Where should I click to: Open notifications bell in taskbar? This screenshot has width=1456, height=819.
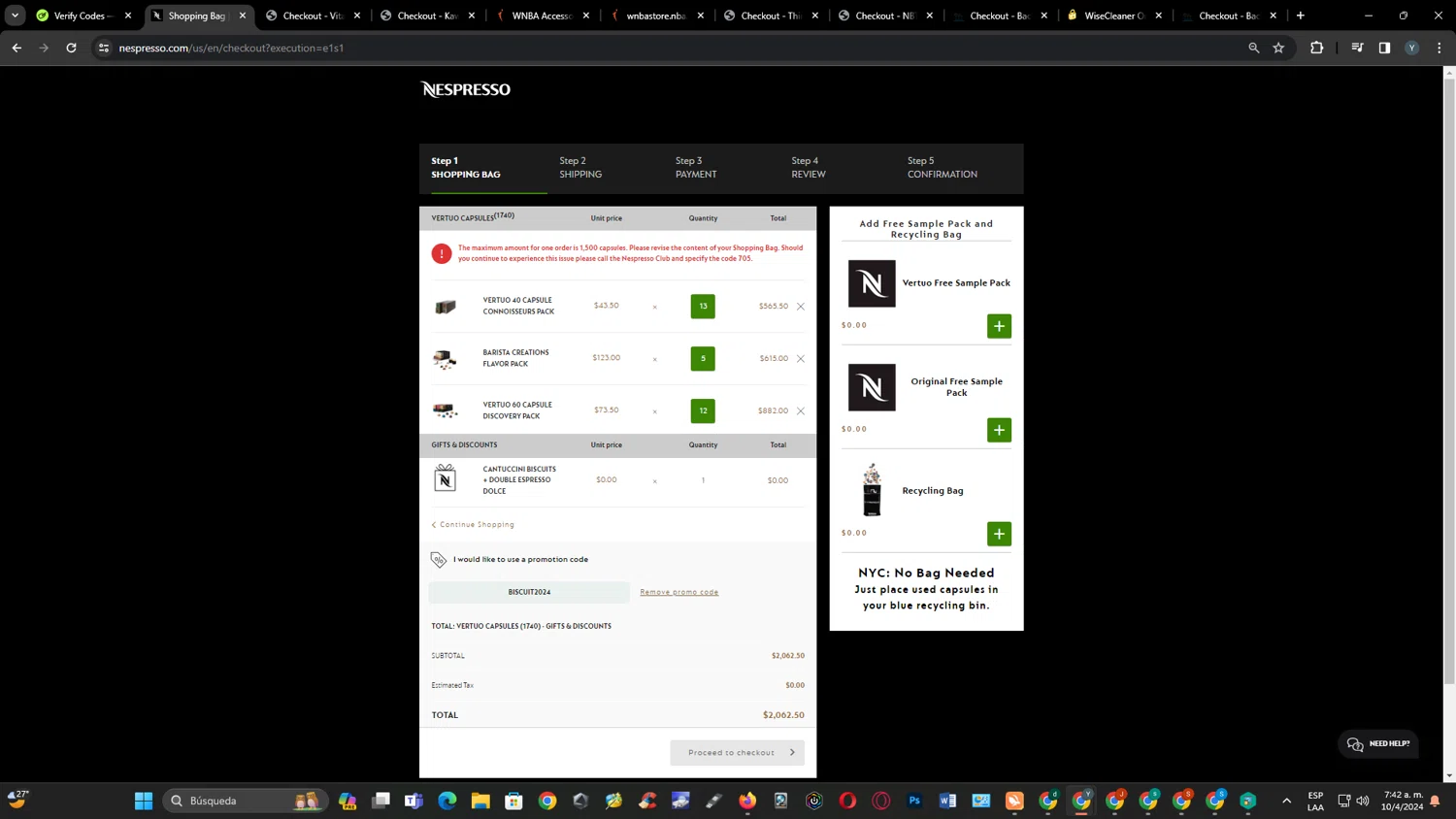coord(1435,801)
